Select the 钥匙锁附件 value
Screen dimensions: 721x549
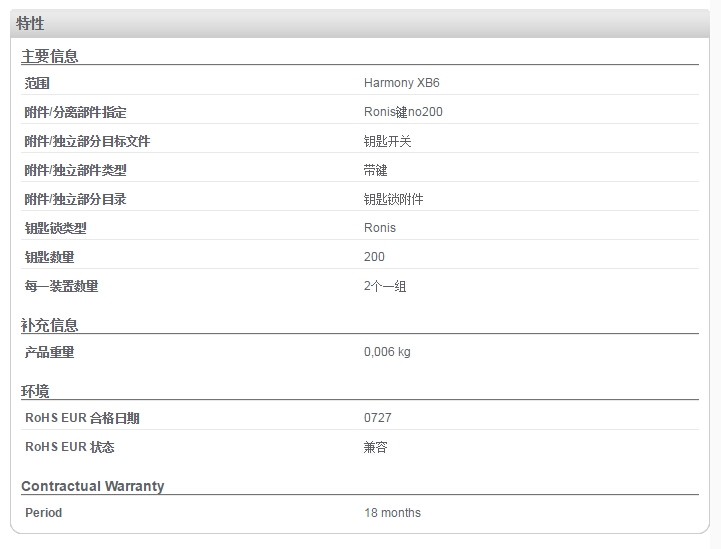click(x=393, y=199)
